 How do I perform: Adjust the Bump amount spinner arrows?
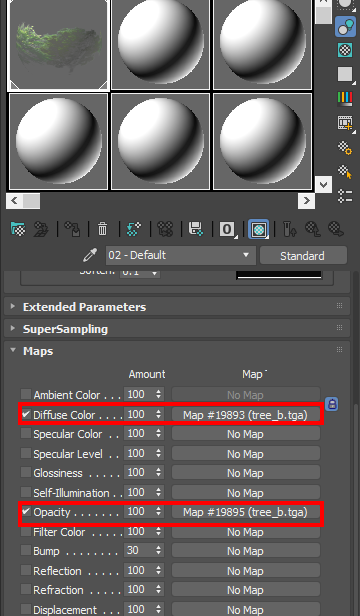point(158,550)
